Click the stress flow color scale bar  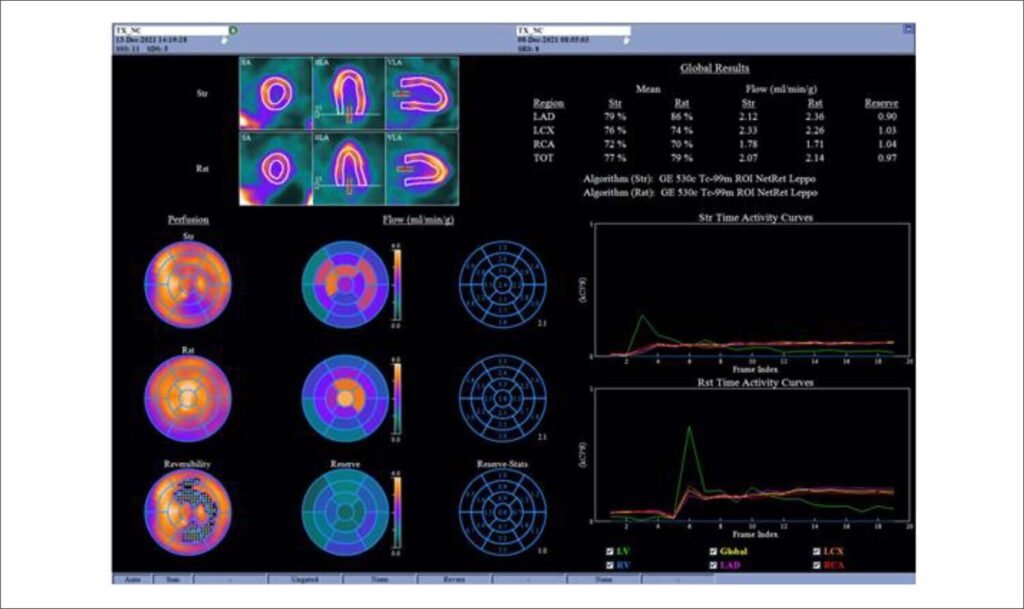pos(396,285)
